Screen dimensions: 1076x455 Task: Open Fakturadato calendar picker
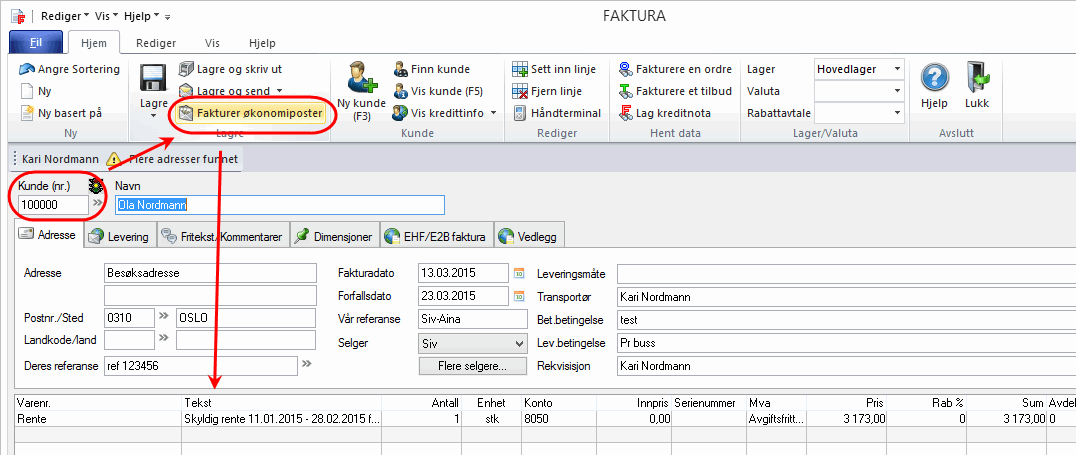(x=519, y=272)
